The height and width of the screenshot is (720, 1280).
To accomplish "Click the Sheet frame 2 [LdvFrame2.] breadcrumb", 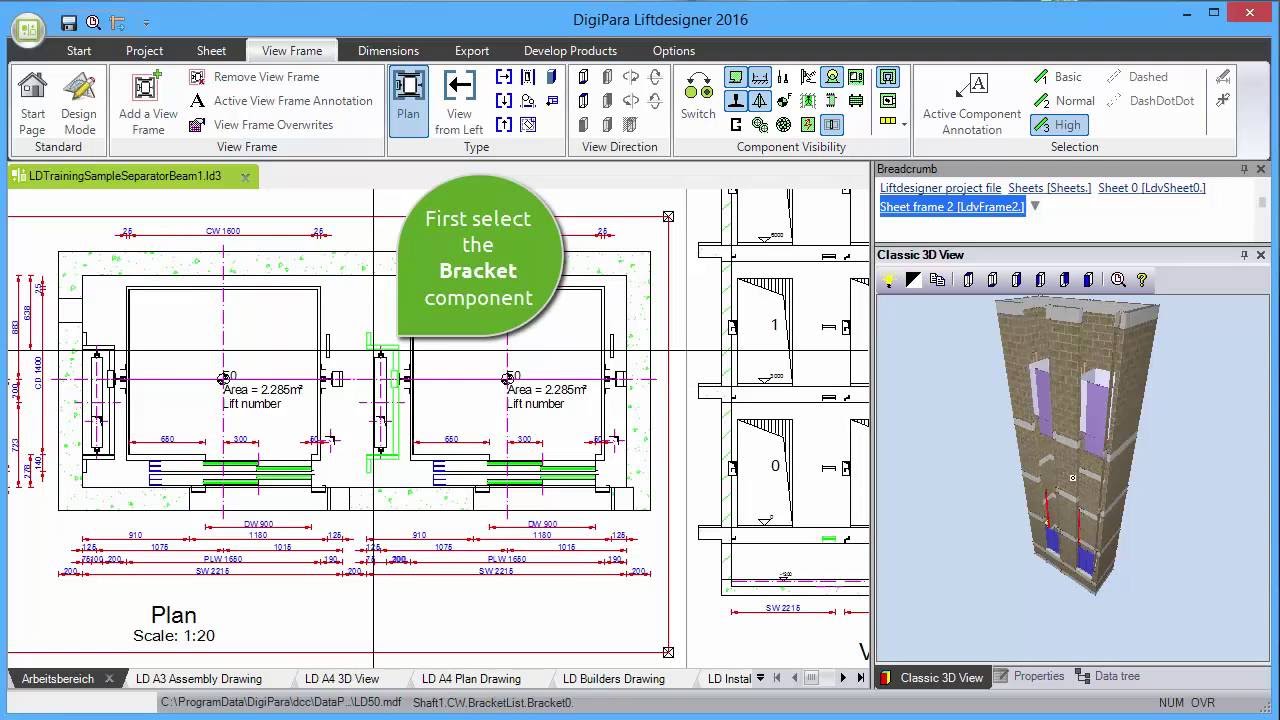I will pyautogui.click(x=952, y=206).
